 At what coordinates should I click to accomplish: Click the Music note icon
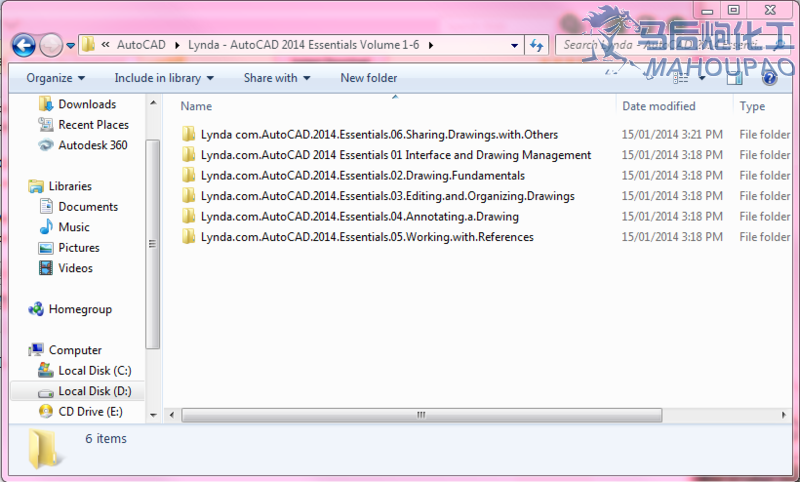(x=46, y=227)
